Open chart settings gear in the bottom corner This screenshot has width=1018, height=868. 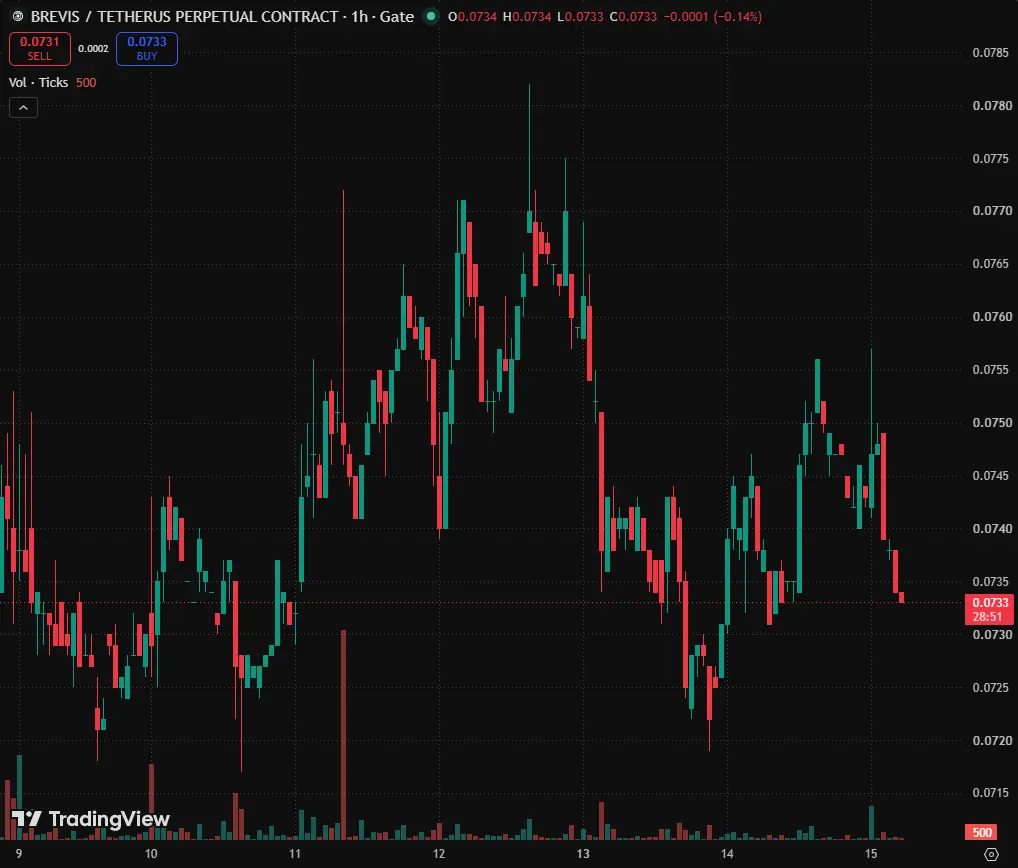point(991,854)
